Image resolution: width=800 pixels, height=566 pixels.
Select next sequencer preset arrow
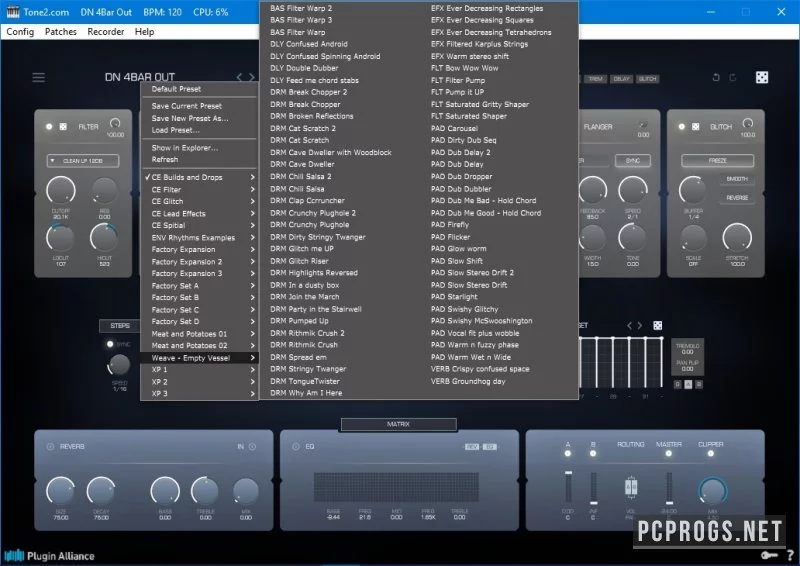[x=639, y=326]
